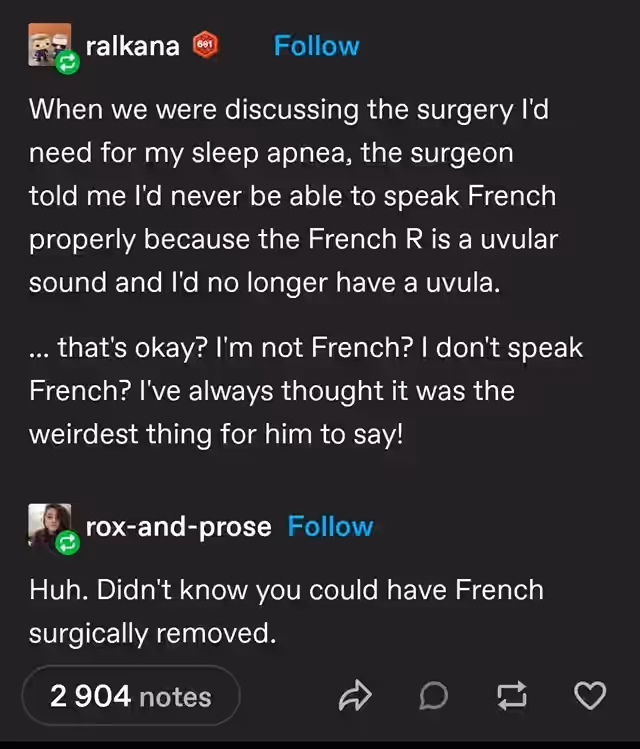Viewport: 640px width, 749px height.
Task: Click the word "notes" in the notes pill
Action: (175, 697)
